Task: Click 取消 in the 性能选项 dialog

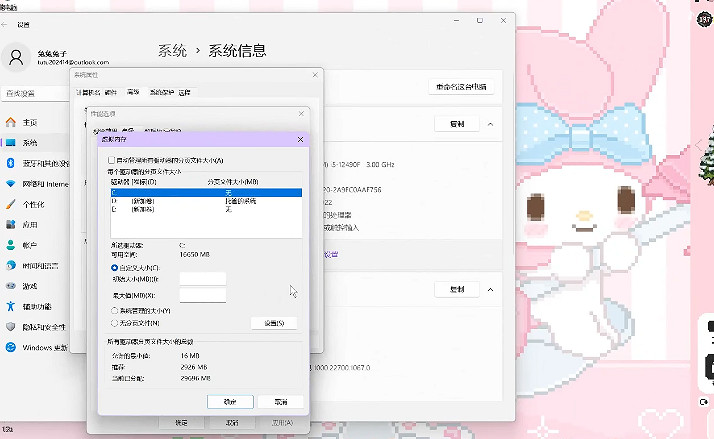Action: [x=232, y=423]
